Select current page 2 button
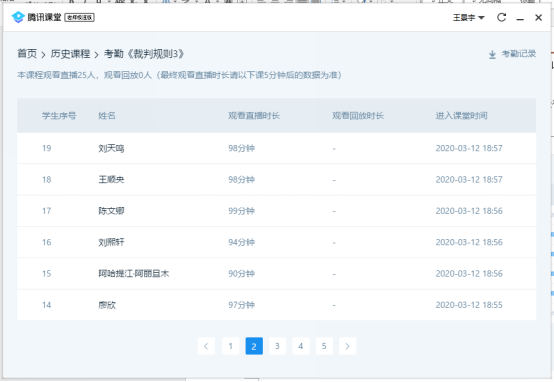The width and height of the screenshot is (554, 382). (x=254, y=346)
